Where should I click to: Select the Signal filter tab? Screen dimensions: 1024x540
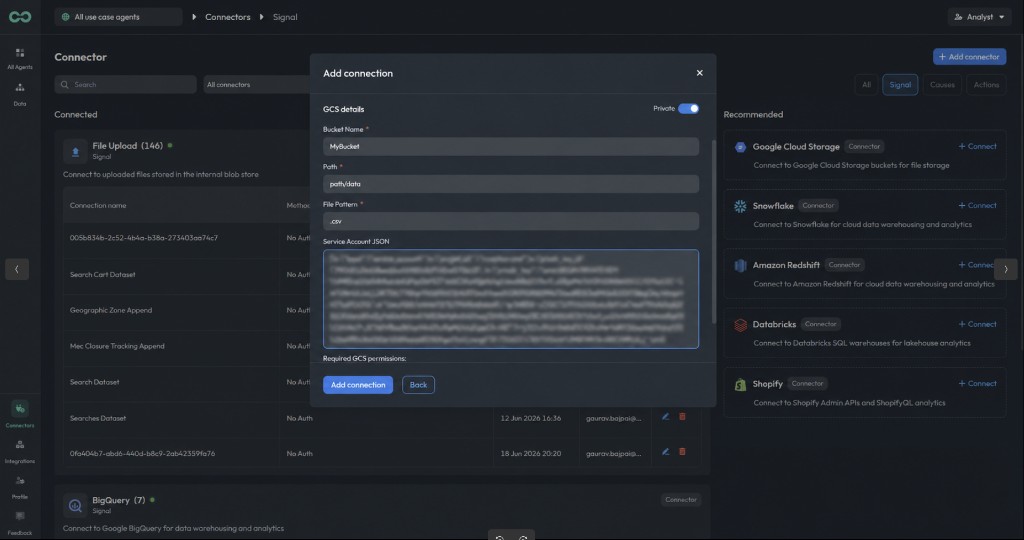[x=900, y=84]
